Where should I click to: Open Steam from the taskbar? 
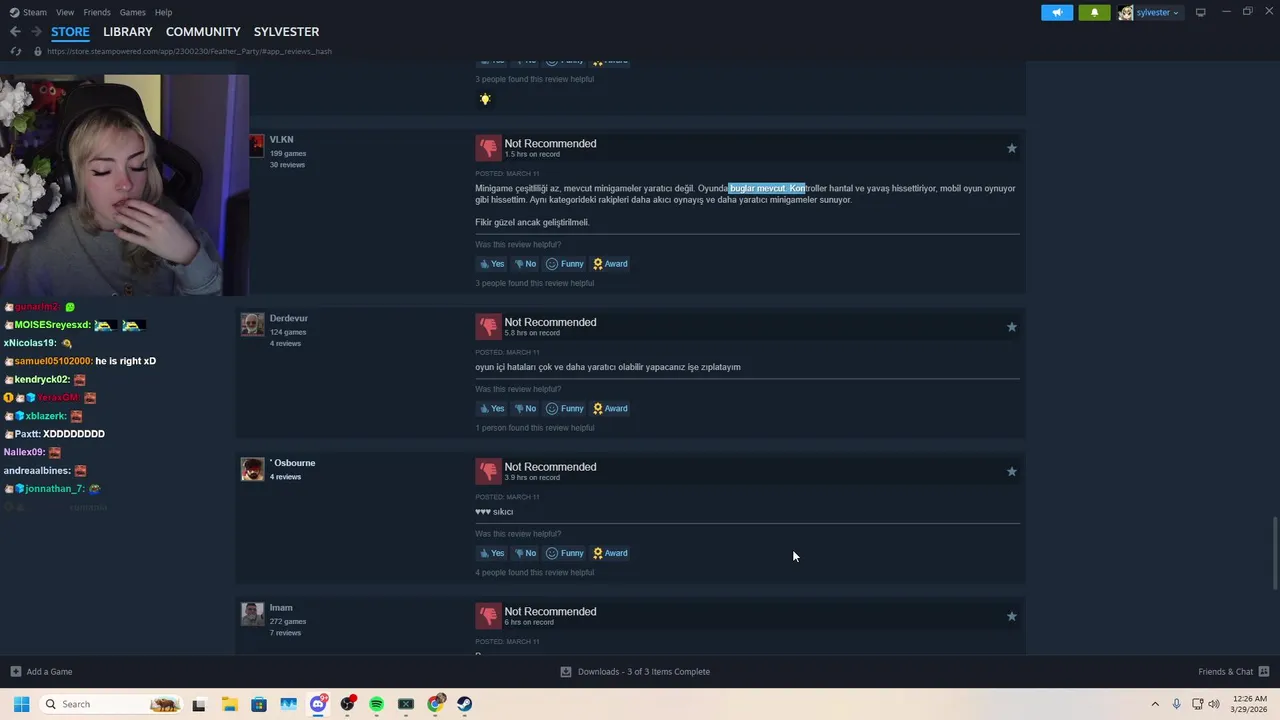pos(465,704)
